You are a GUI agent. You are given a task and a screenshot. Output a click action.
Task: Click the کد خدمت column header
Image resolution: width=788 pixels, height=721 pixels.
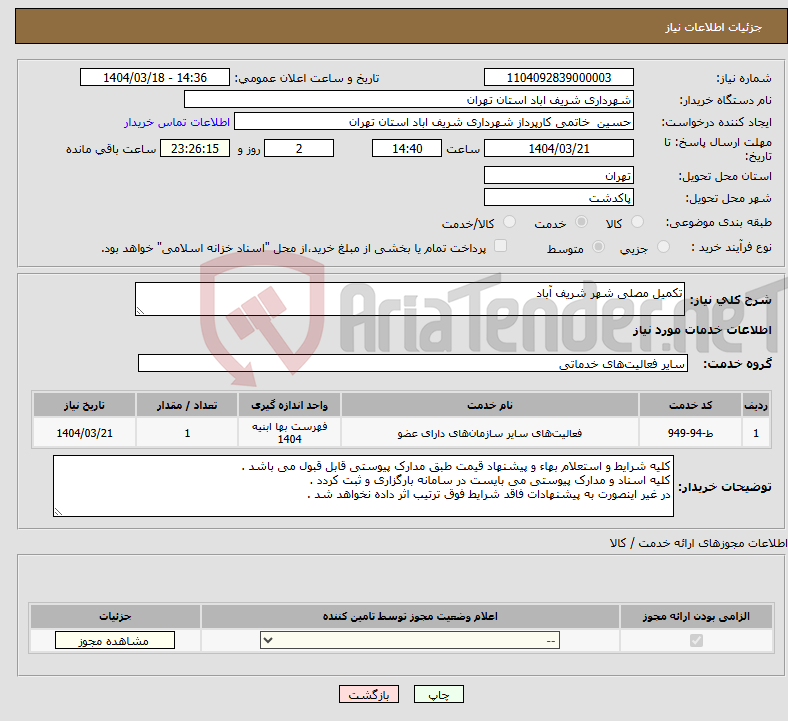691,405
